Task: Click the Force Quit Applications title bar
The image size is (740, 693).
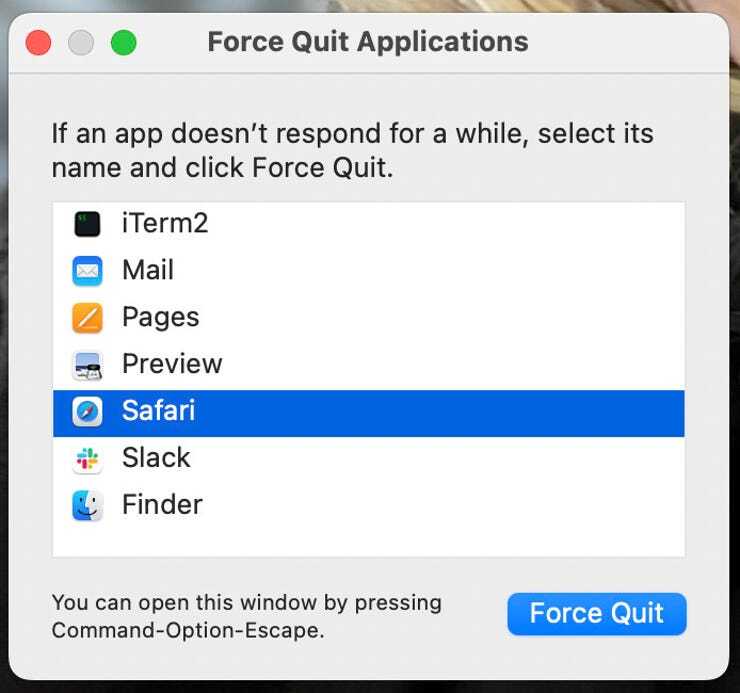Action: coord(368,42)
